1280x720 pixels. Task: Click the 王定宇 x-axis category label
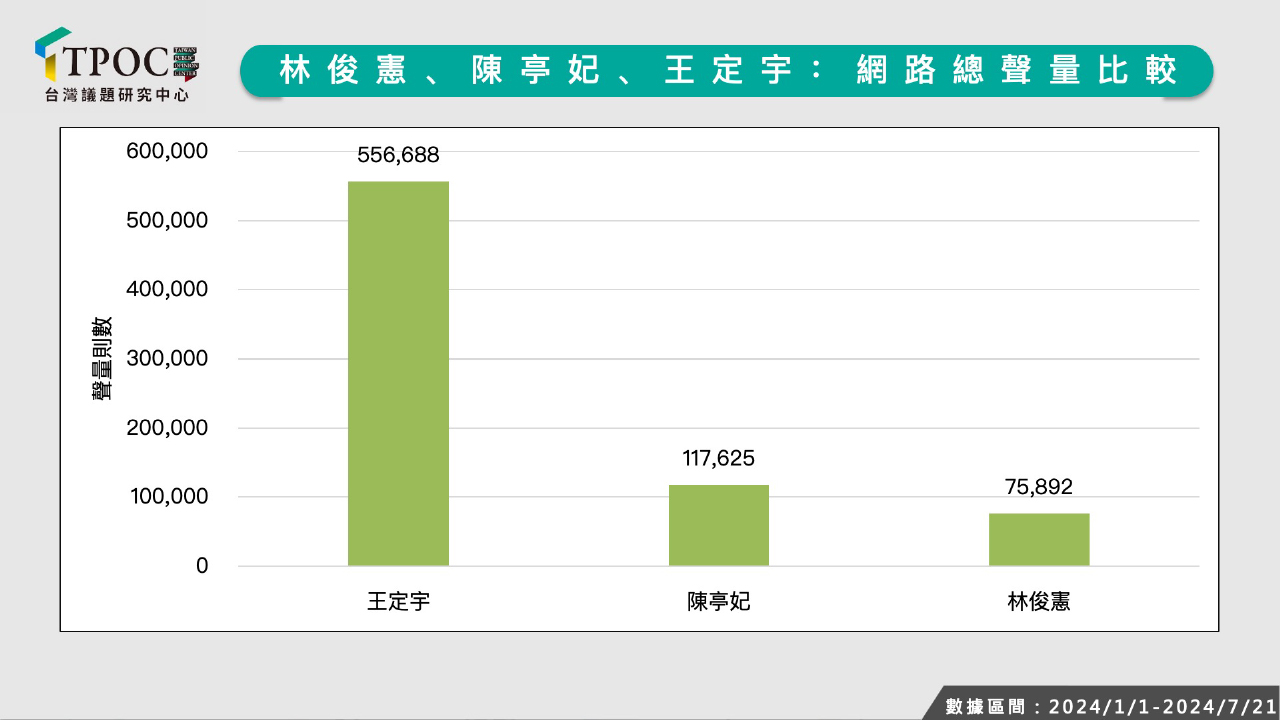tap(398, 602)
